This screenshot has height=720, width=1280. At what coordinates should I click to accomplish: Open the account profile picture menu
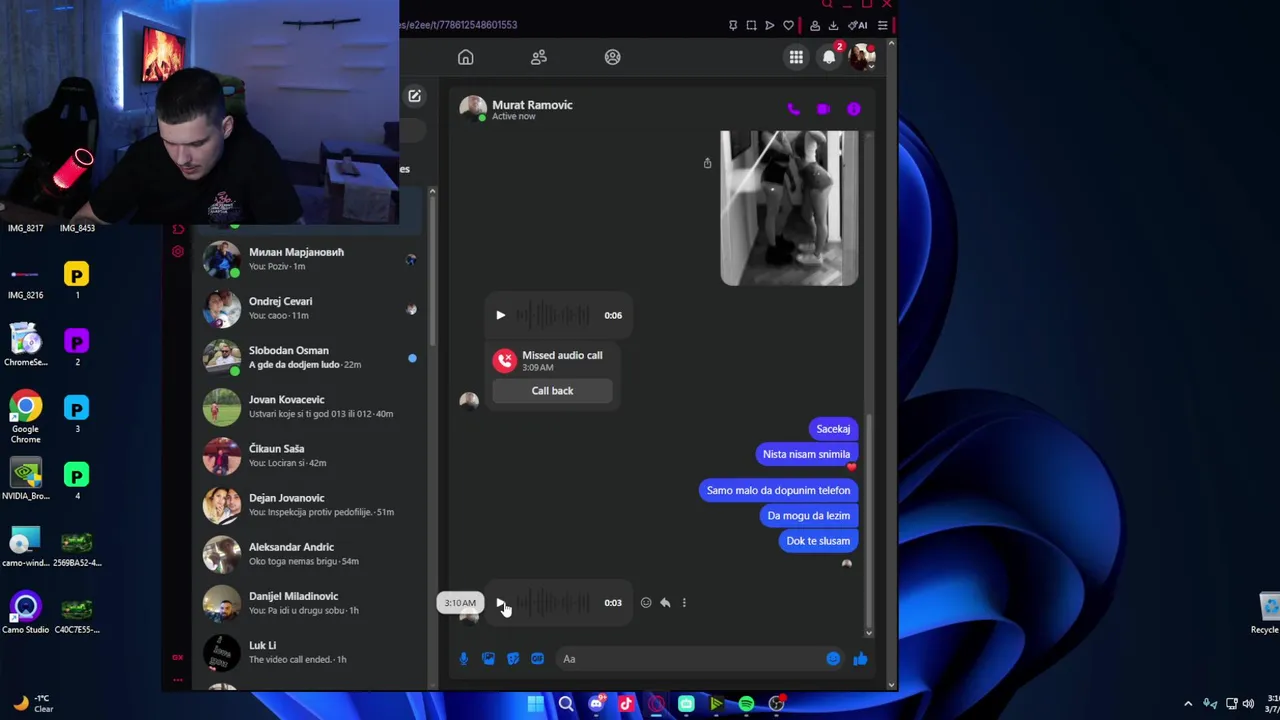pos(862,57)
